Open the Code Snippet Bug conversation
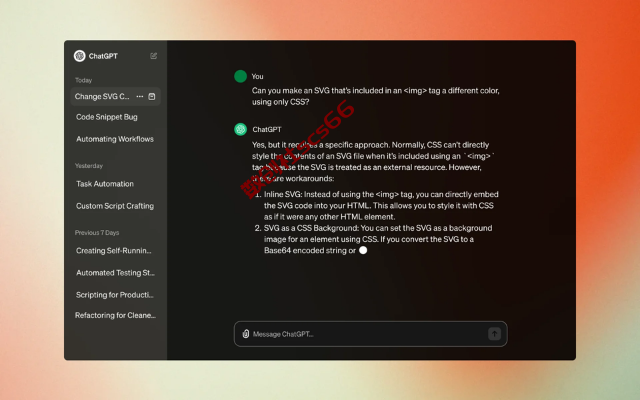The image size is (640, 400). click(x=107, y=117)
